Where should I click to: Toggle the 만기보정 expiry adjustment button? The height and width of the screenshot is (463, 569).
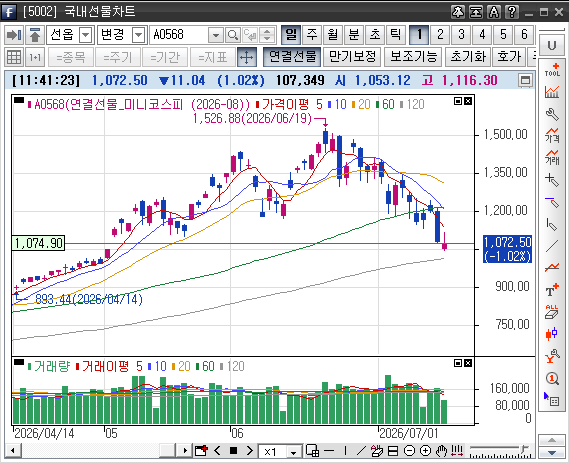tap(352, 57)
